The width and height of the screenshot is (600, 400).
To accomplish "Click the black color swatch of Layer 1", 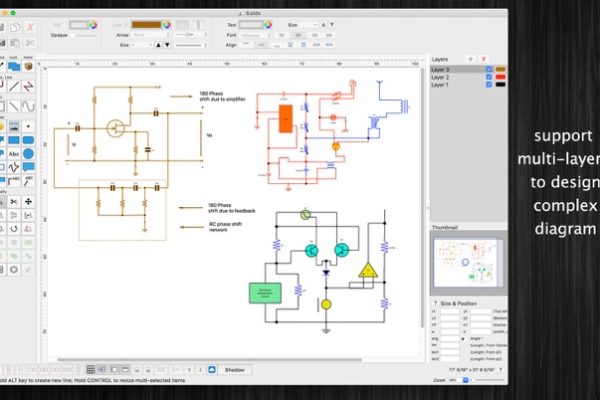I will [x=501, y=85].
